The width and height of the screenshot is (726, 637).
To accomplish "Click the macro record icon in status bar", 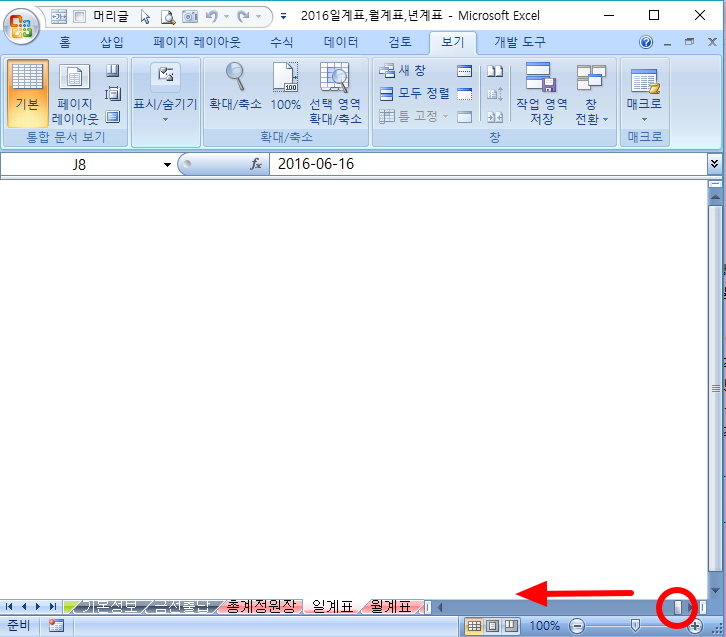I will click(56, 626).
